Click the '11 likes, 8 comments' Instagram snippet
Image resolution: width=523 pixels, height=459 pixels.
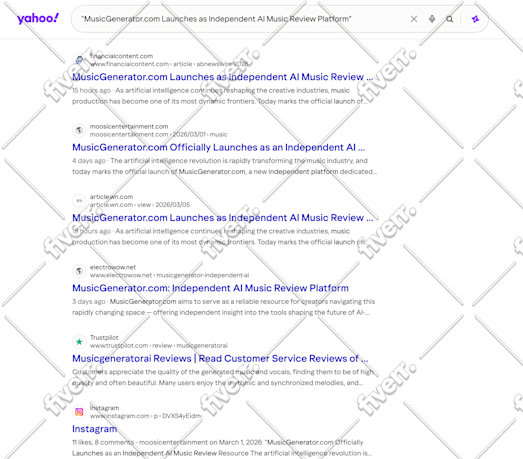point(222,448)
